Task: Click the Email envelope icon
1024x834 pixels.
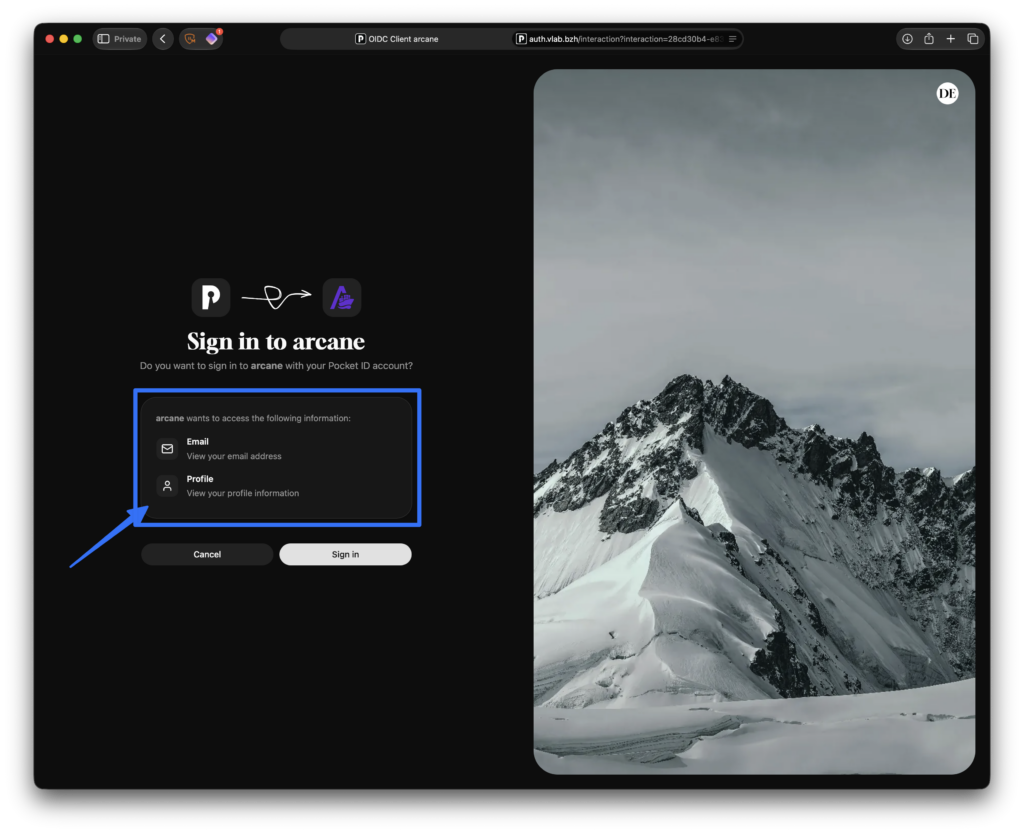Action: (x=167, y=449)
